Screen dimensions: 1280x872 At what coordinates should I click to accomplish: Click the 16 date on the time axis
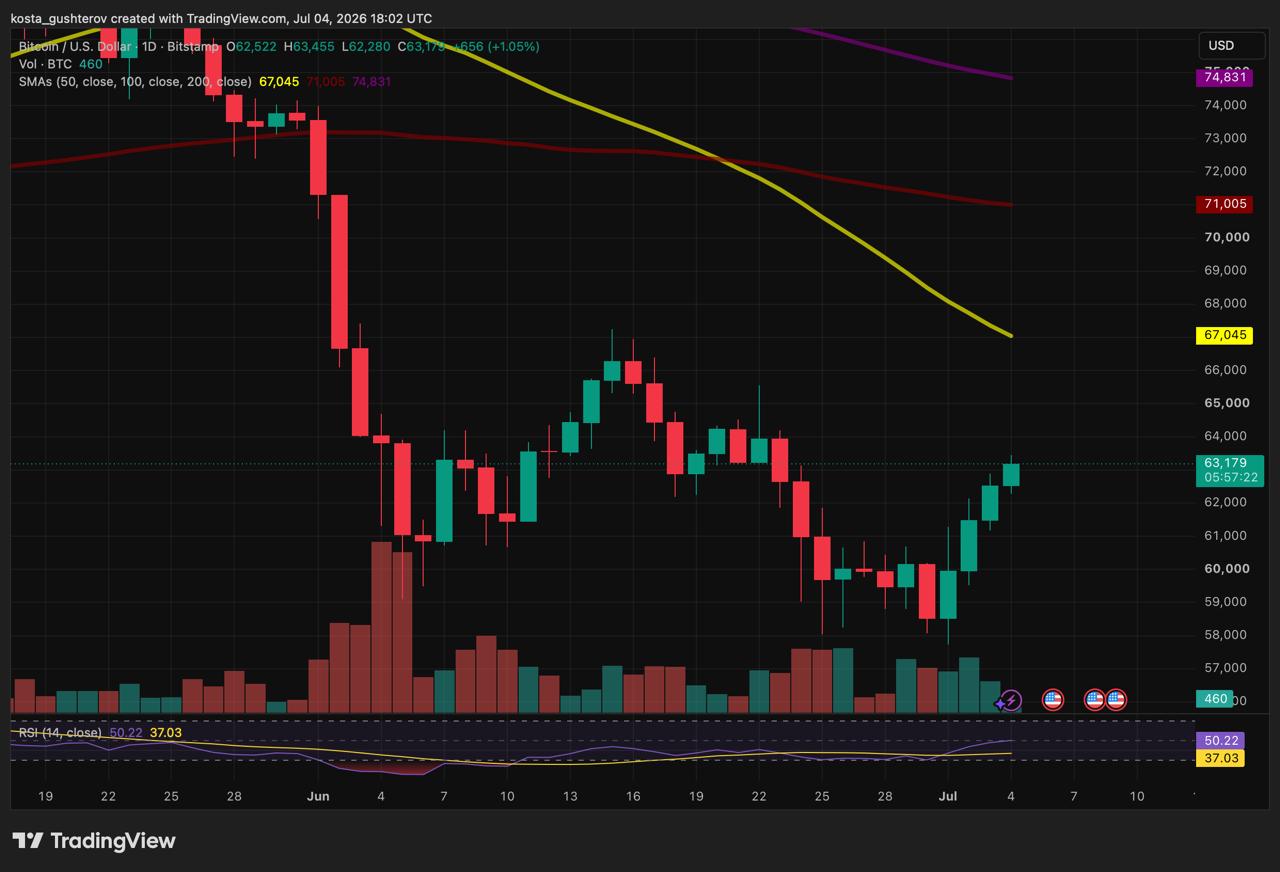coord(633,796)
